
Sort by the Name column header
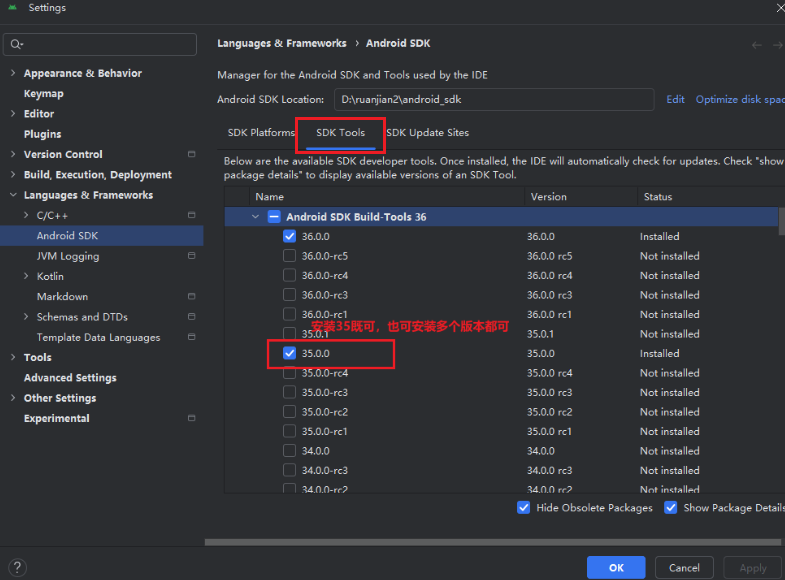(386, 197)
